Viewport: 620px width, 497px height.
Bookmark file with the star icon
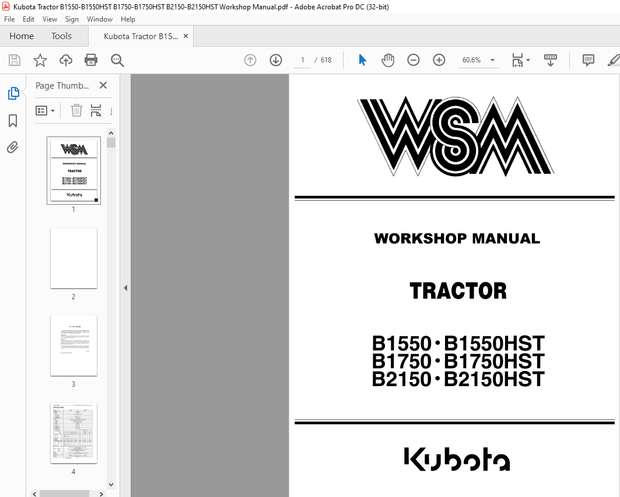(40, 60)
